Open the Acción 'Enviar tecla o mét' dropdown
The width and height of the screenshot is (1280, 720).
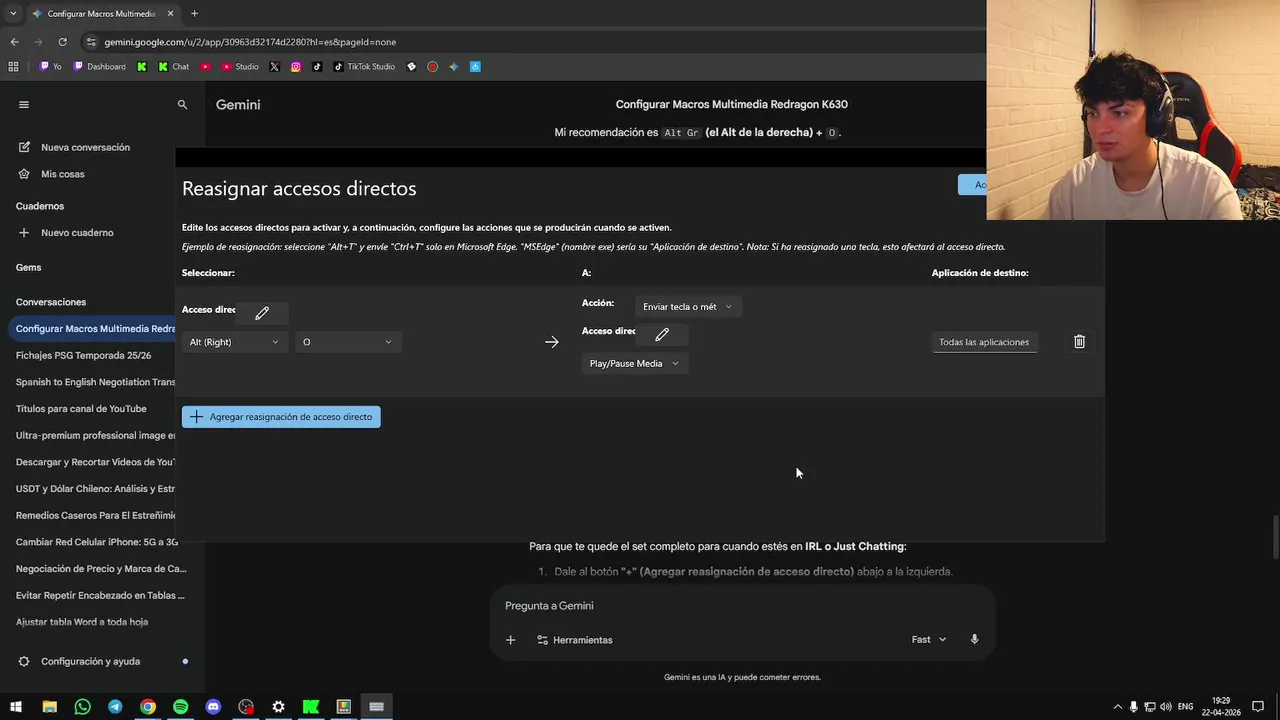click(688, 307)
